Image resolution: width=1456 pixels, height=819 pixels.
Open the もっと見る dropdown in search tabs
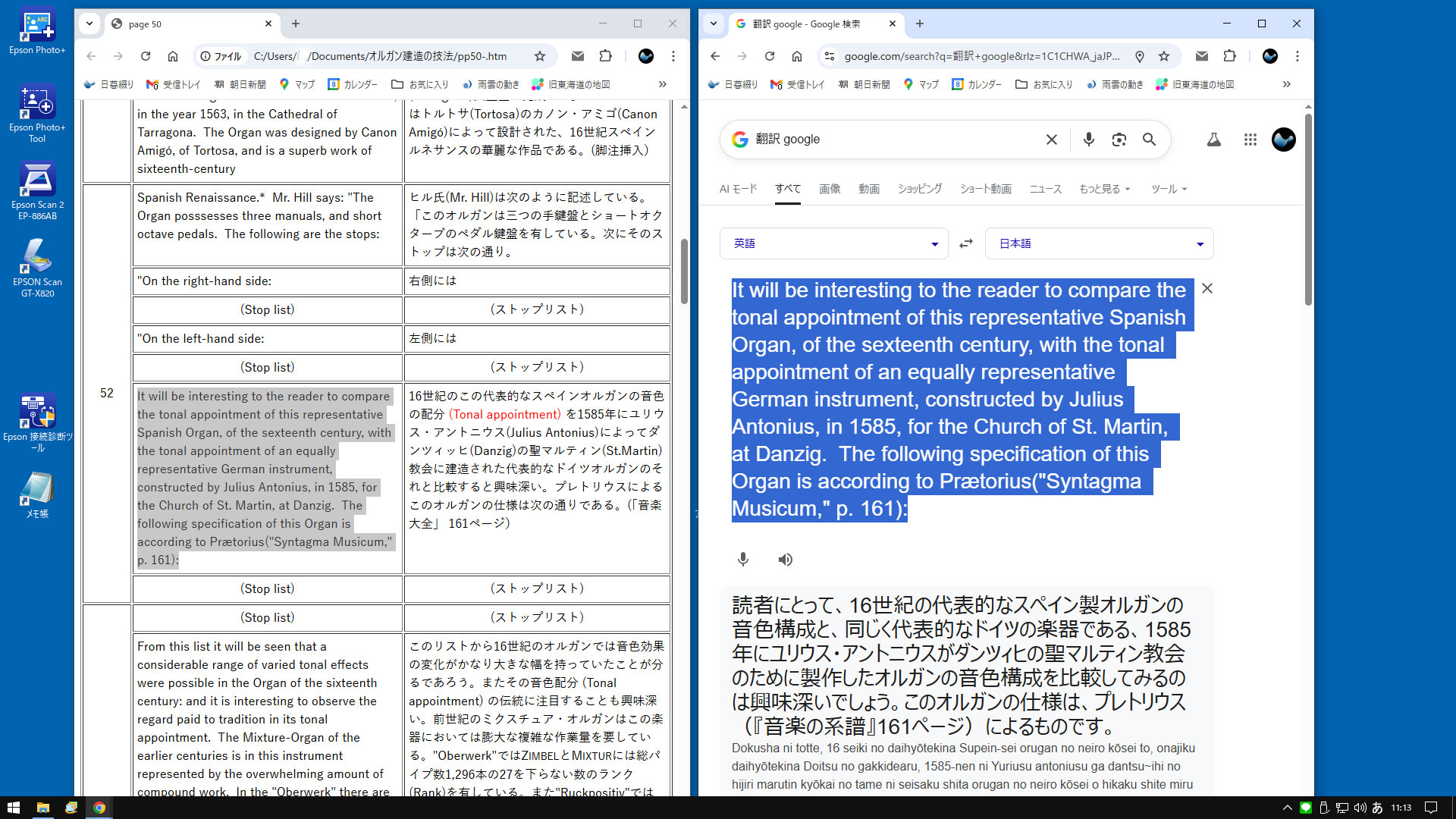tap(1104, 189)
